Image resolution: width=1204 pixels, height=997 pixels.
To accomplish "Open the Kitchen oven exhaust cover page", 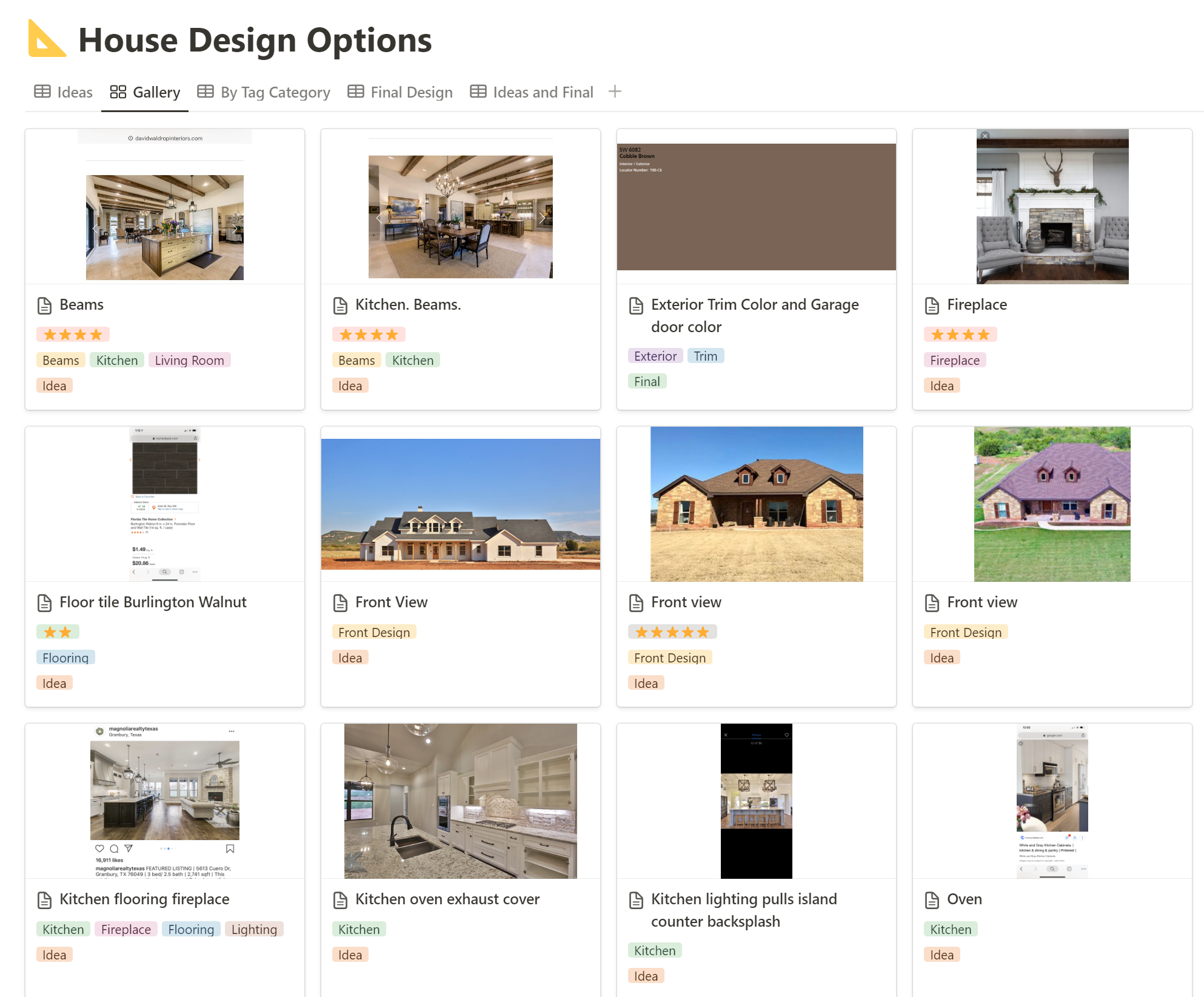I will coord(447,899).
